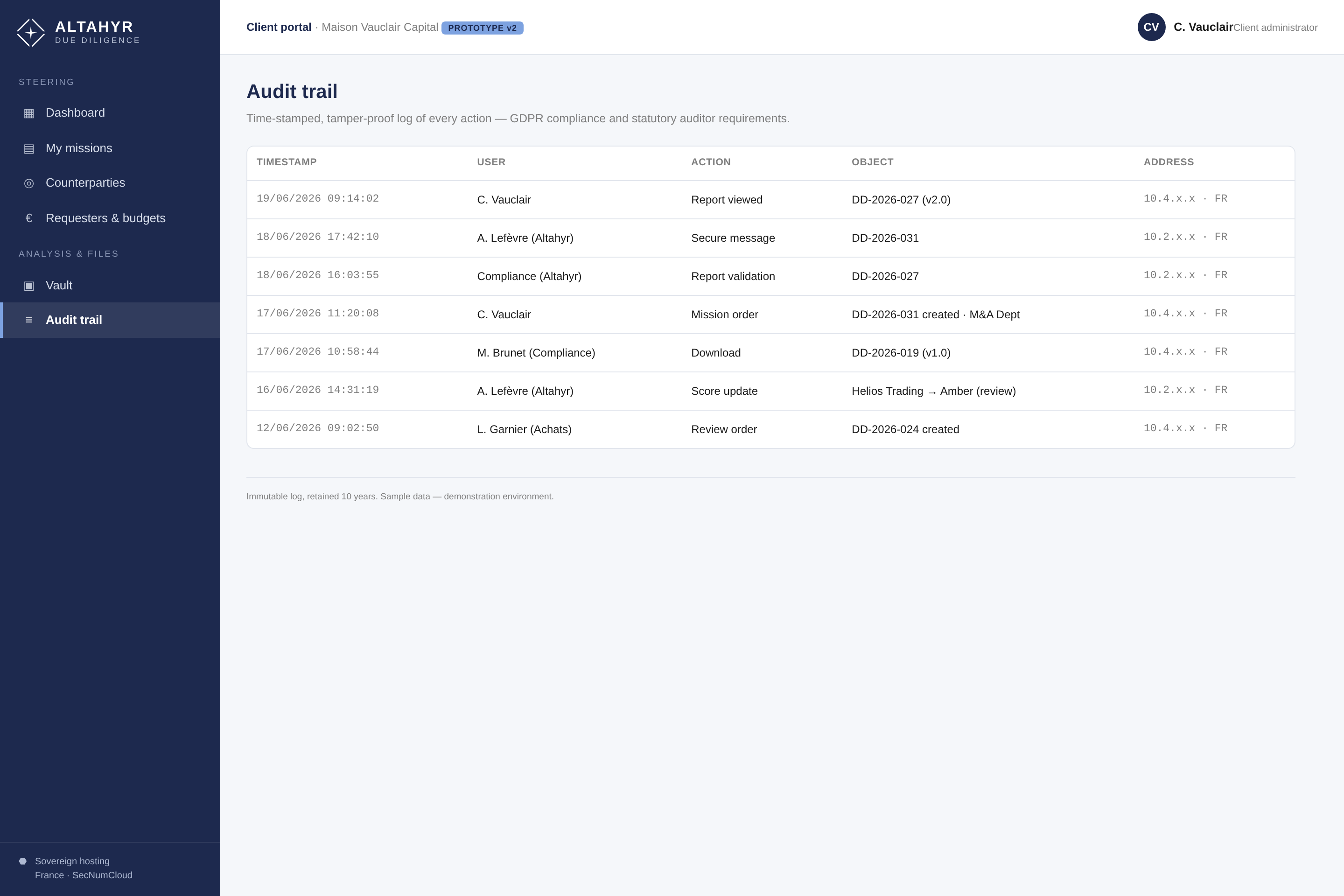Screen dimensions: 1344x896
Task: Click the Client administrator role label
Action: coord(1275,28)
